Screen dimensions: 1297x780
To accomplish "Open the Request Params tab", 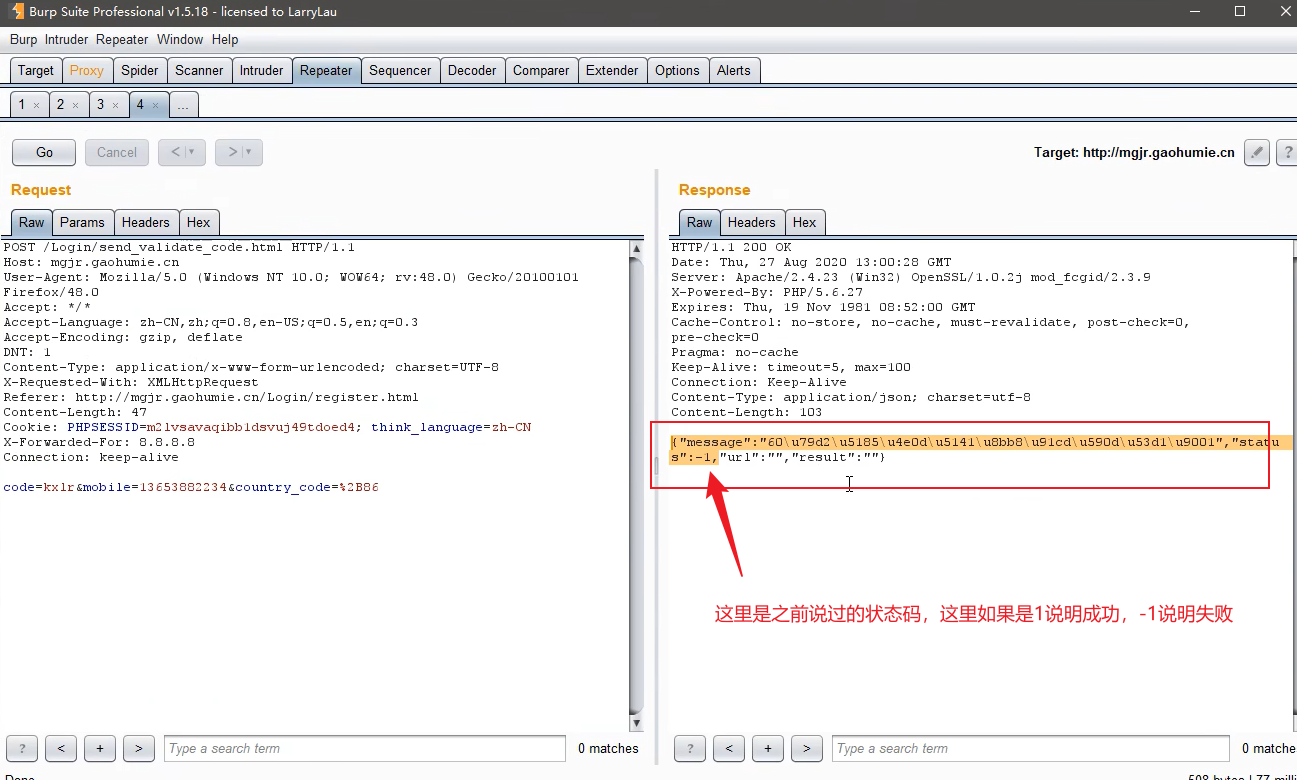I will [x=82, y=222].
